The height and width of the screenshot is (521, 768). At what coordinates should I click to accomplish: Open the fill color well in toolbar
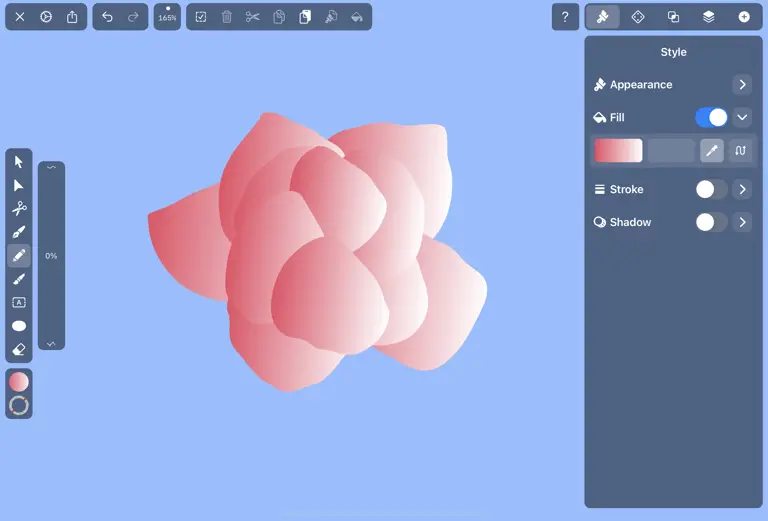[x=19, y=382]
